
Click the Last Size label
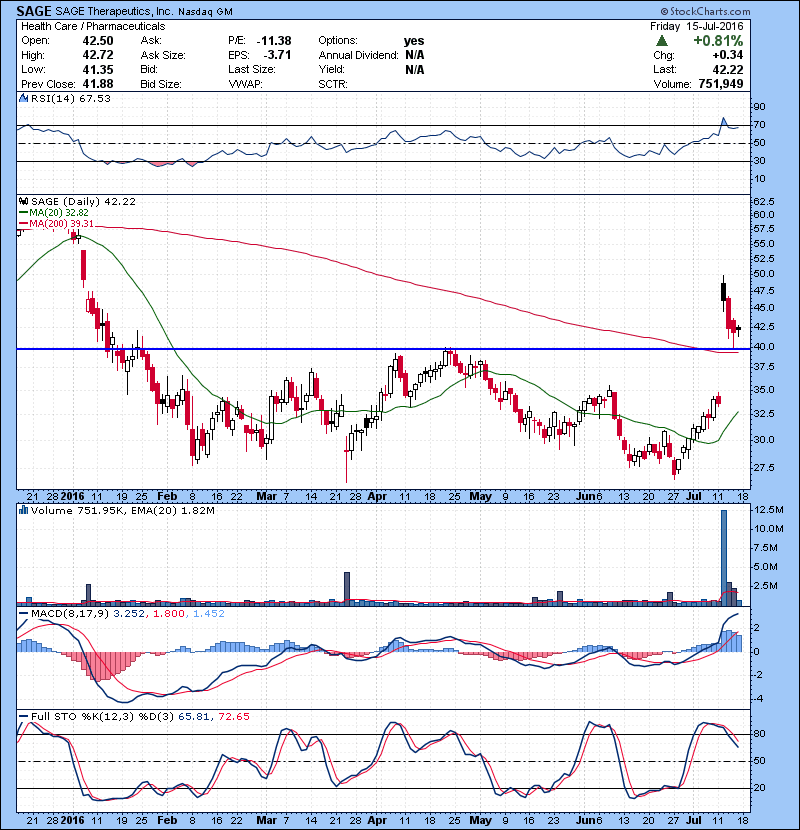(252, 69)
